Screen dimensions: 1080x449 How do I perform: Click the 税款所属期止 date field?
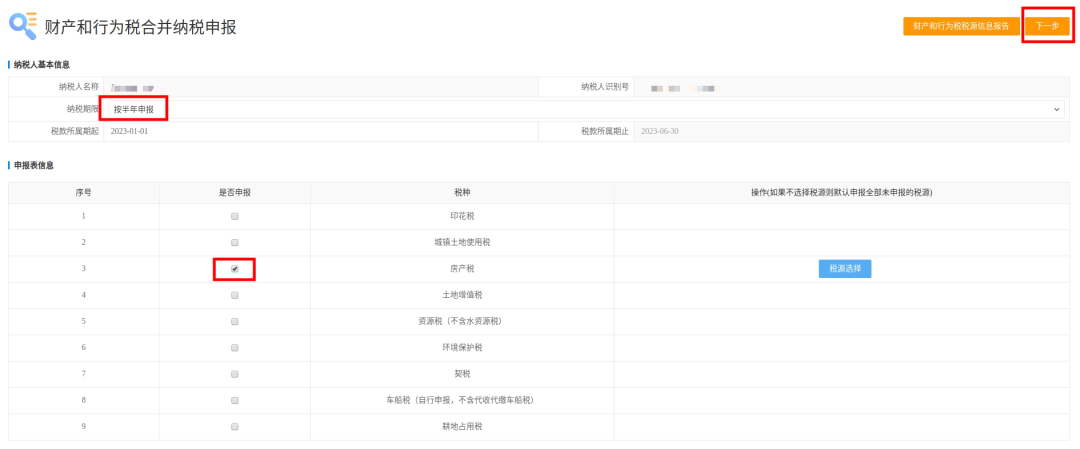(x=850, y=131)
